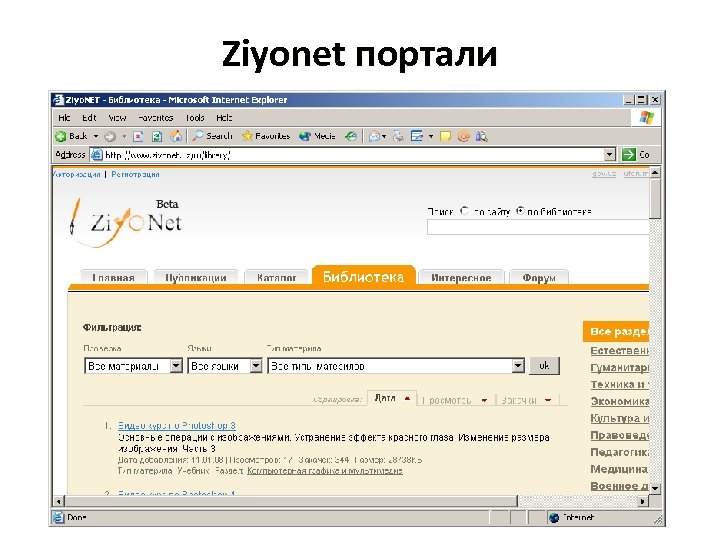Open the Mail button dropdown arrow
The width and height of the screenshot is (720, 540).
384,136
